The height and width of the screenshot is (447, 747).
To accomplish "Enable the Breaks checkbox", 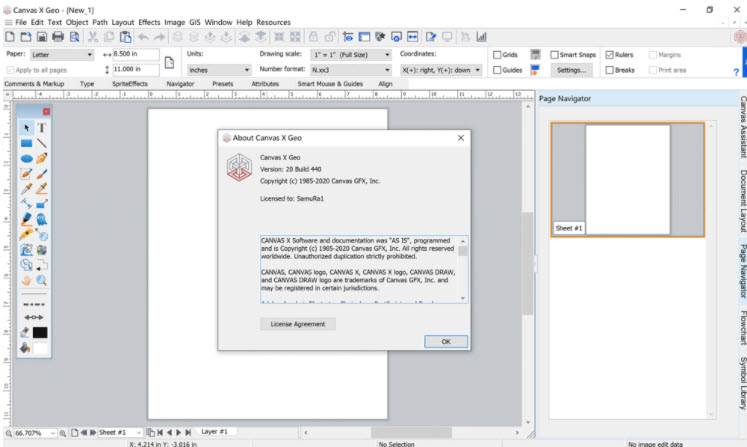I will click(x=609, y=70).
